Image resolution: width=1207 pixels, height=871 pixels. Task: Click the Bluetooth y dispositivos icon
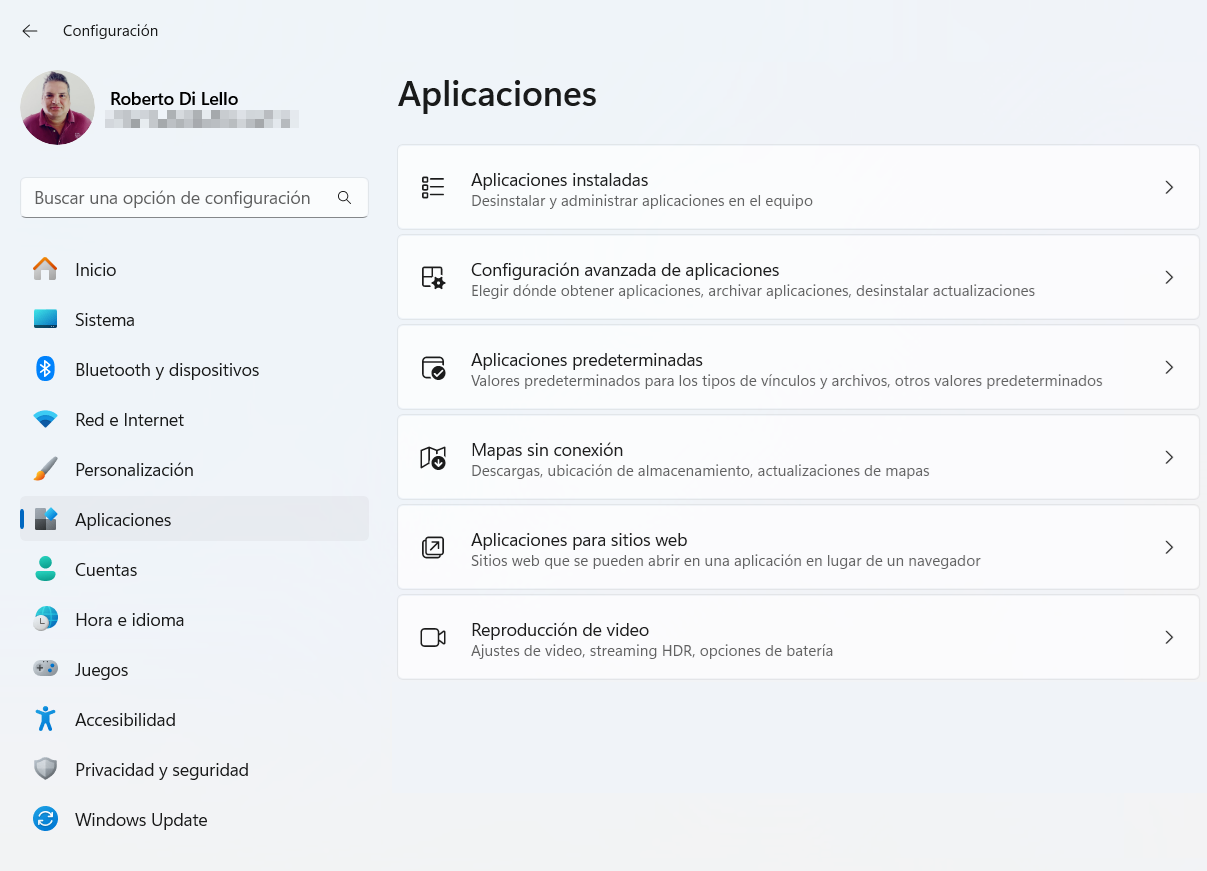coord(45,370)
